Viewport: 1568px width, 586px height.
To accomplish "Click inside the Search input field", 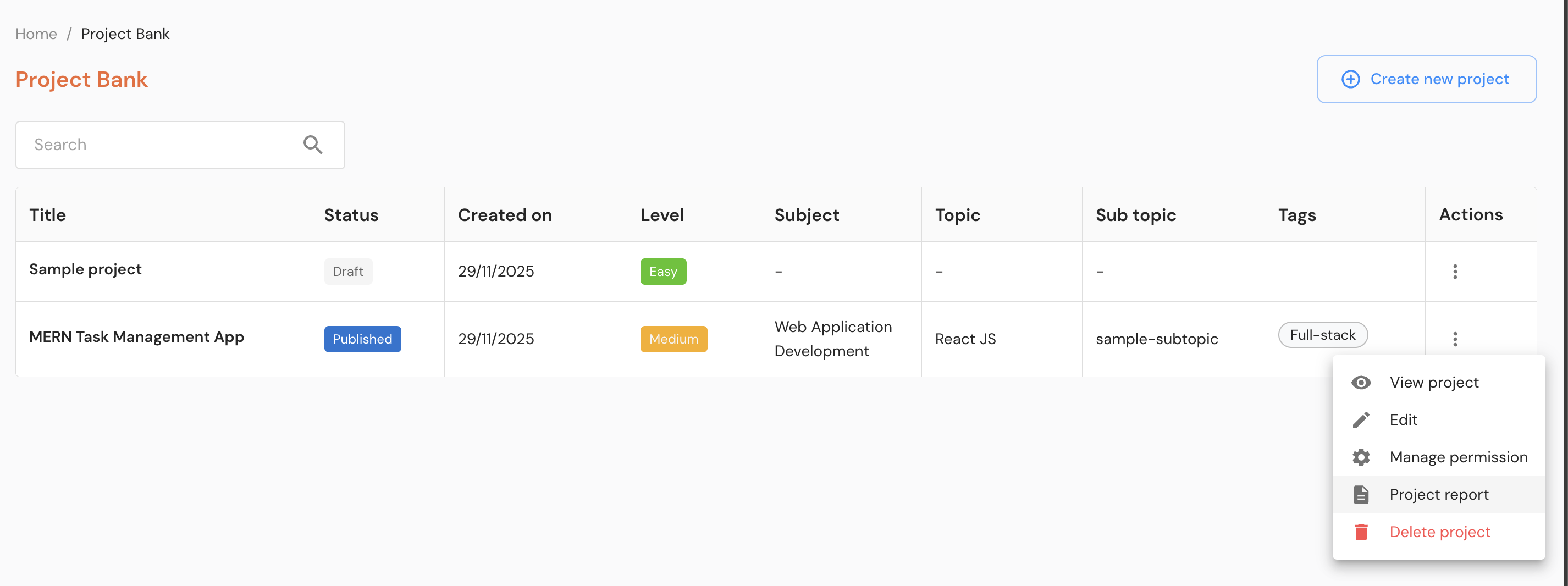I will pyautogui.click(x=152, y=145).
